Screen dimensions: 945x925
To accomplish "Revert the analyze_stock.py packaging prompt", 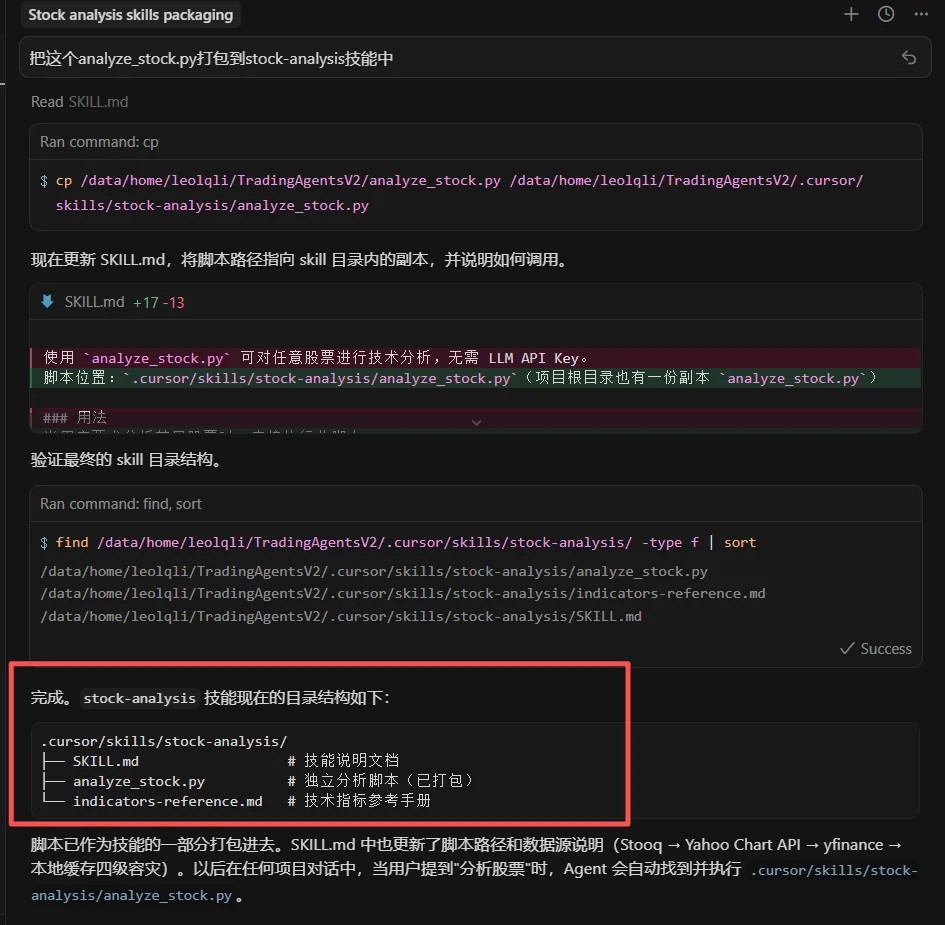I will click(909, 58).
